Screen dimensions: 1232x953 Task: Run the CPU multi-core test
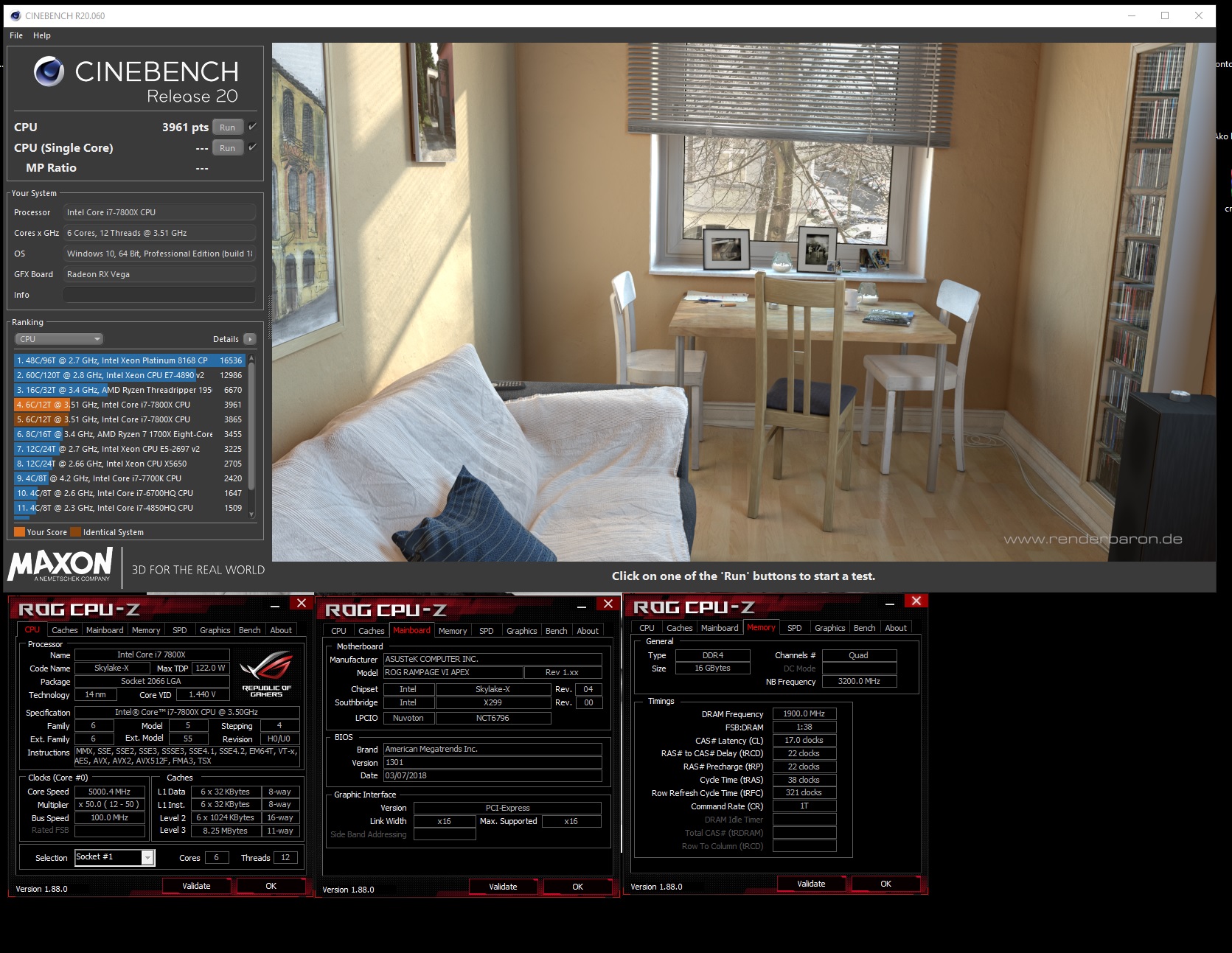pyautogui.click(x=227, y=128)
